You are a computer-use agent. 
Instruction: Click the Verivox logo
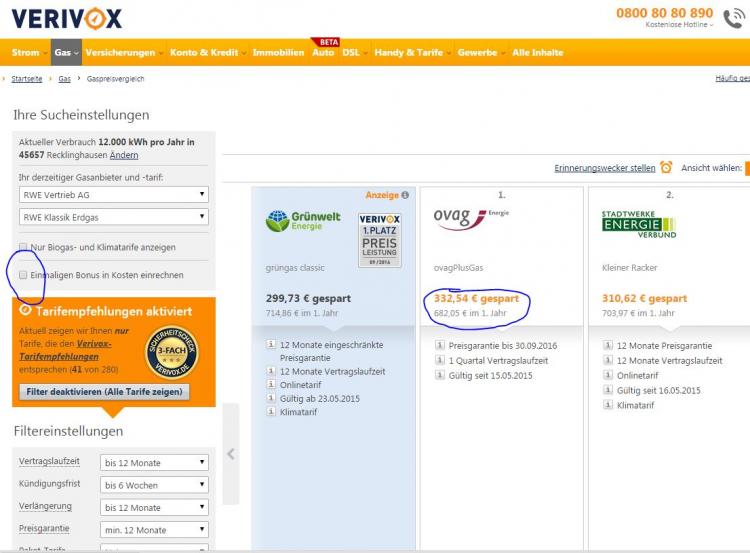(x=66, y=18)
